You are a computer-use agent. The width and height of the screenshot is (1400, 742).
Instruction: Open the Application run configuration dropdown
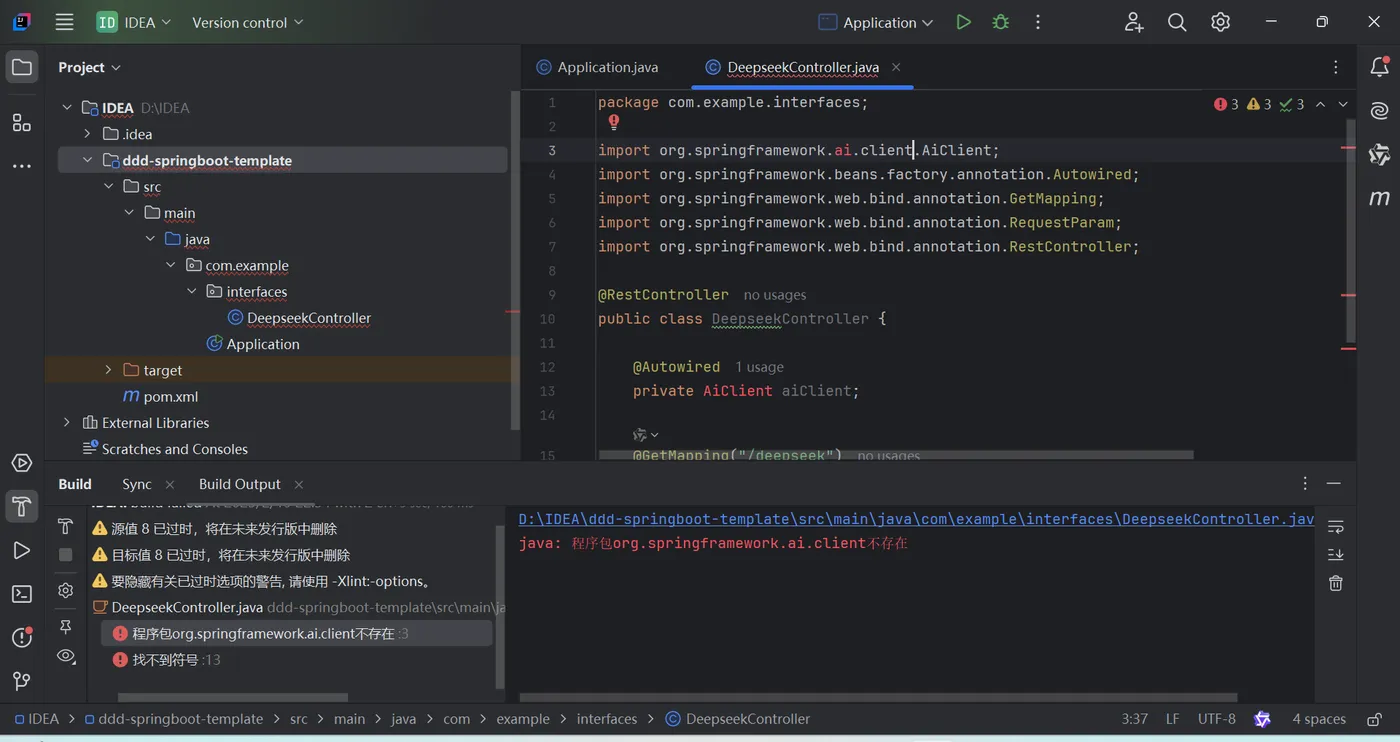[878, 22]
